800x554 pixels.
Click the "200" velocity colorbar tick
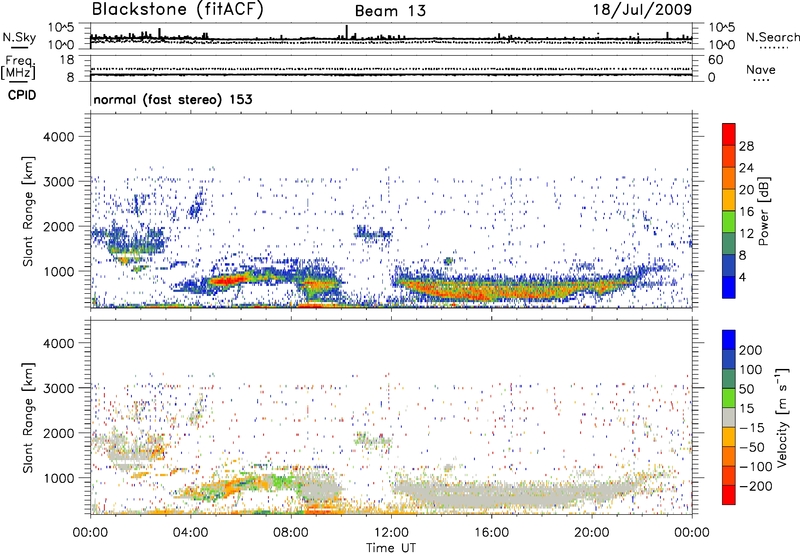pyautogui.click(x=751, y=350)
